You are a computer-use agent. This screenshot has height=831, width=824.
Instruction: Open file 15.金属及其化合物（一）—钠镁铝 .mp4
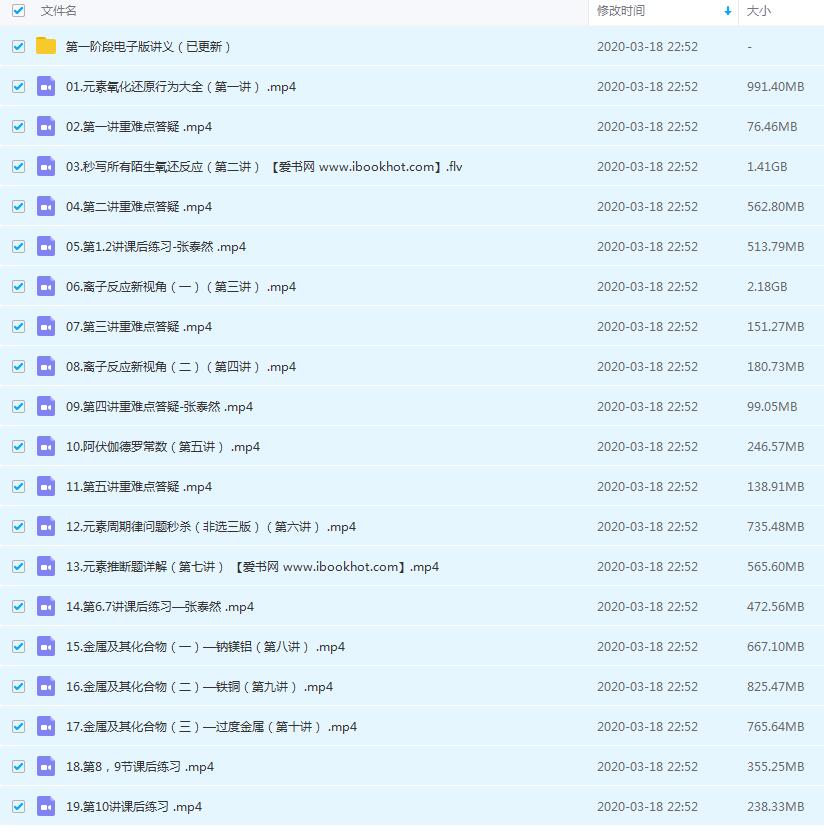(x=206, y=647)
